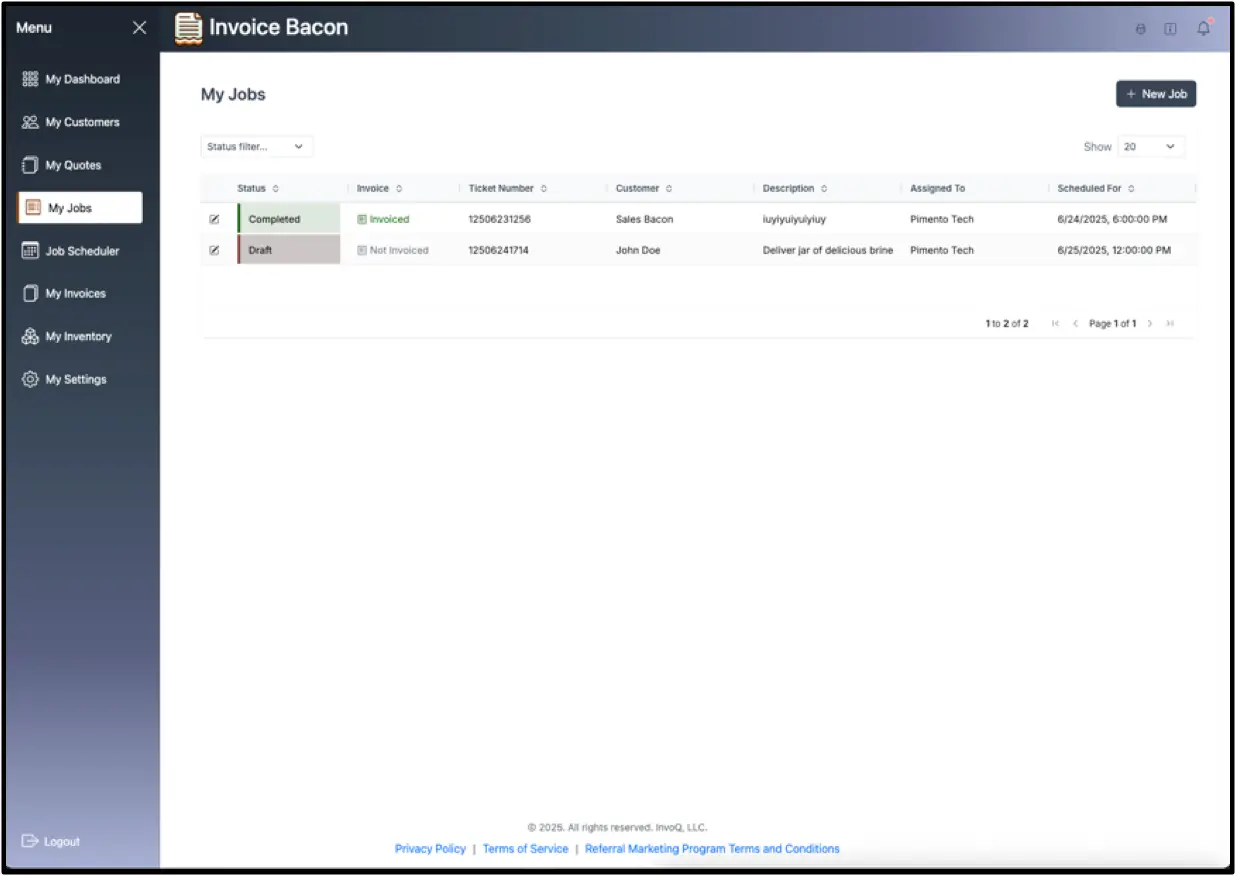Open My Quotes menu item
This screenshot has height=876, width=1236.
coord(80,165)
